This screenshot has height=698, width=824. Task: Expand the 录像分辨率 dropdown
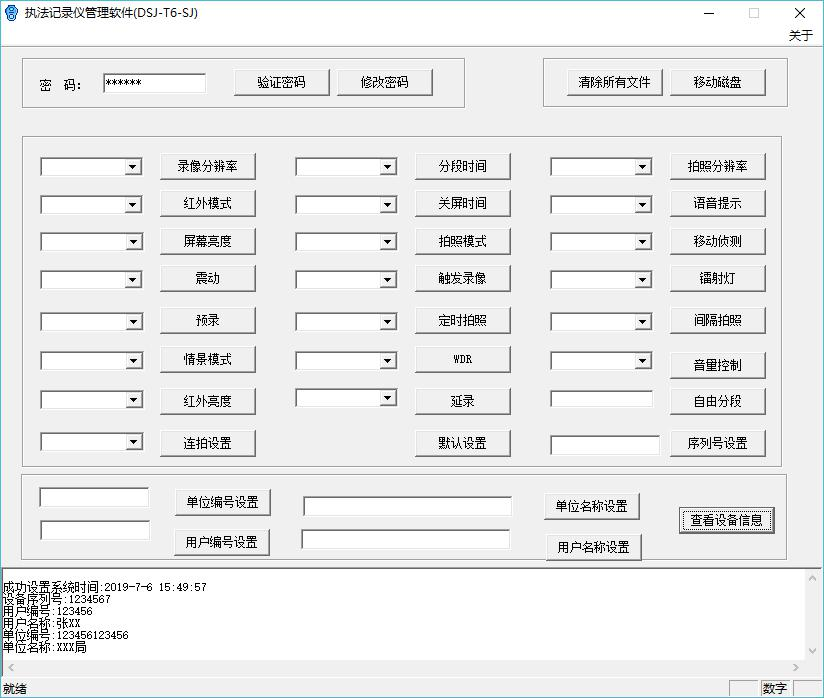[x=133, y=167]
